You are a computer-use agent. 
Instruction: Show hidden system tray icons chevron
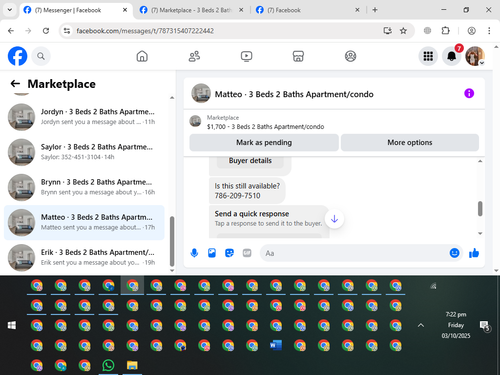point(421,325)
